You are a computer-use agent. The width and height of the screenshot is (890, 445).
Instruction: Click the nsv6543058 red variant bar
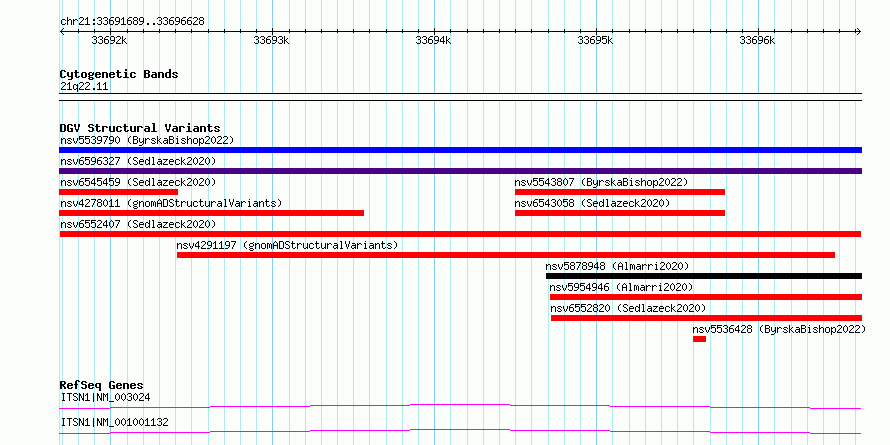click(x=620, y=213)
